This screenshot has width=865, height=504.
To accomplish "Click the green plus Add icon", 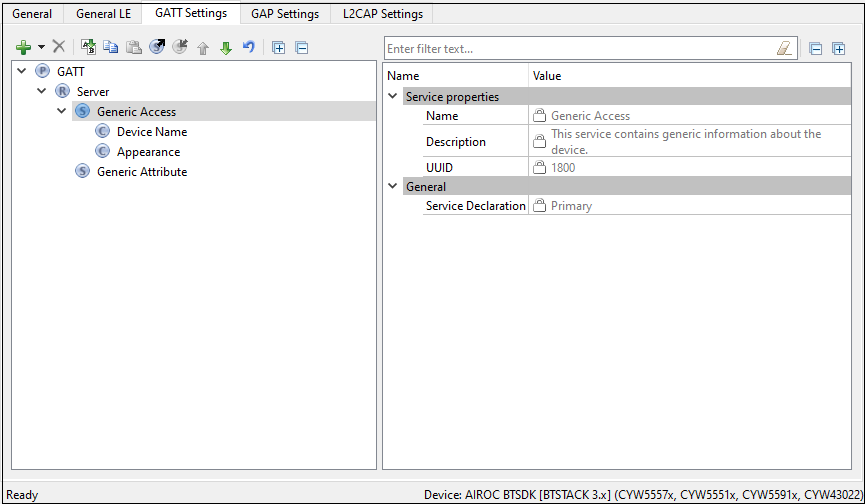I will pyautogui.click(x=23, y=47).
